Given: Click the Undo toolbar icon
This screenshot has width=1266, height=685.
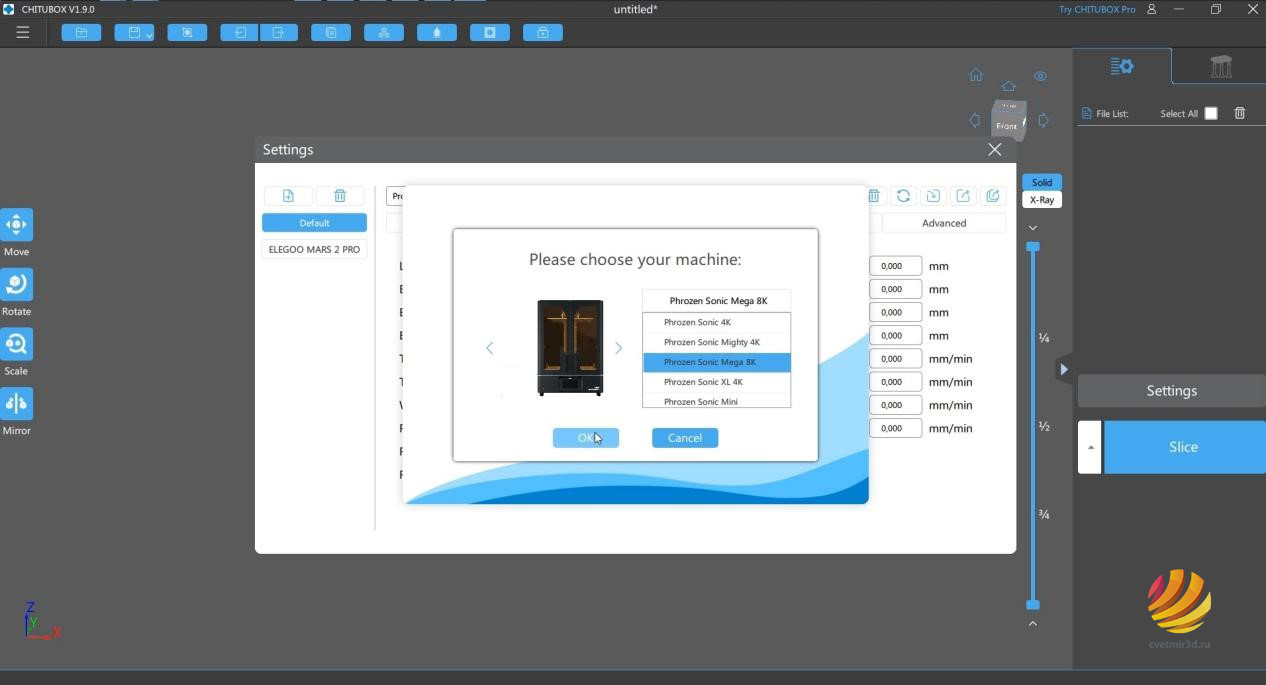Looking at the screenshot, I should (x=240, y=32).
